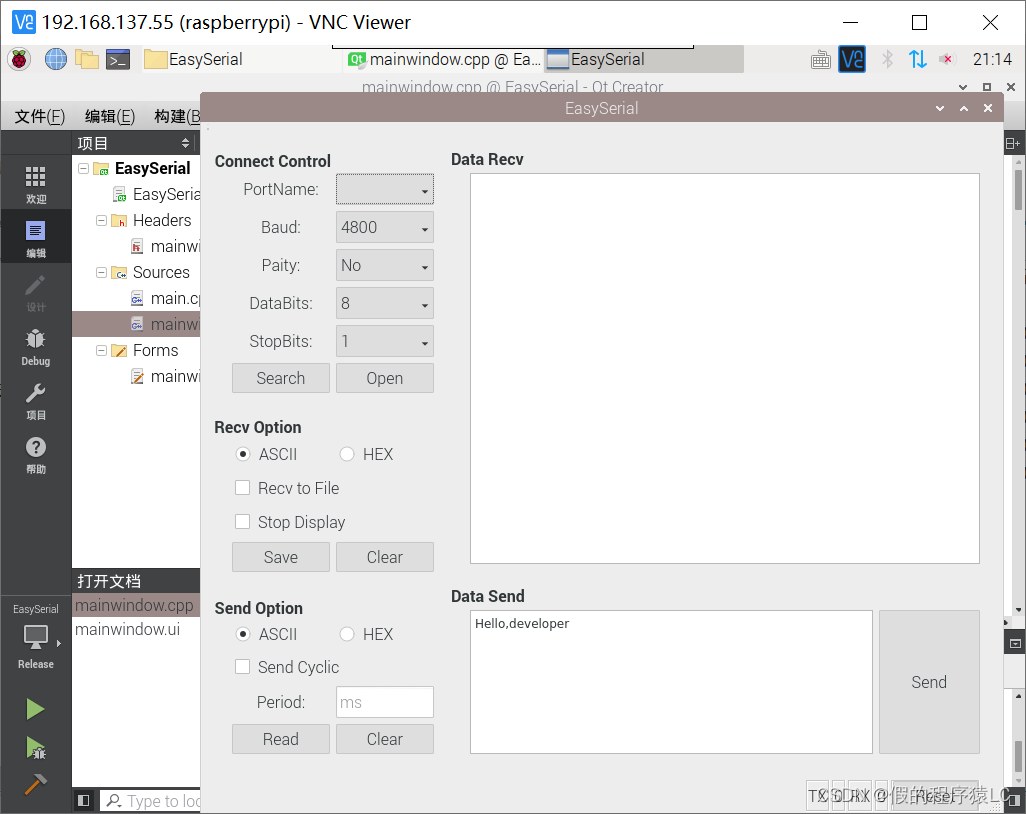The width and height of the screenshot is (1026, 814).
Task: Collapse the EasySerial project tree node
Action: (x=83, y=168)
